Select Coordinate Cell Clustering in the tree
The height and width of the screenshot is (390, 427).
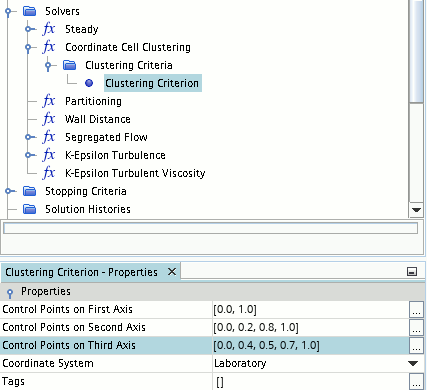[x=128, y=47]
